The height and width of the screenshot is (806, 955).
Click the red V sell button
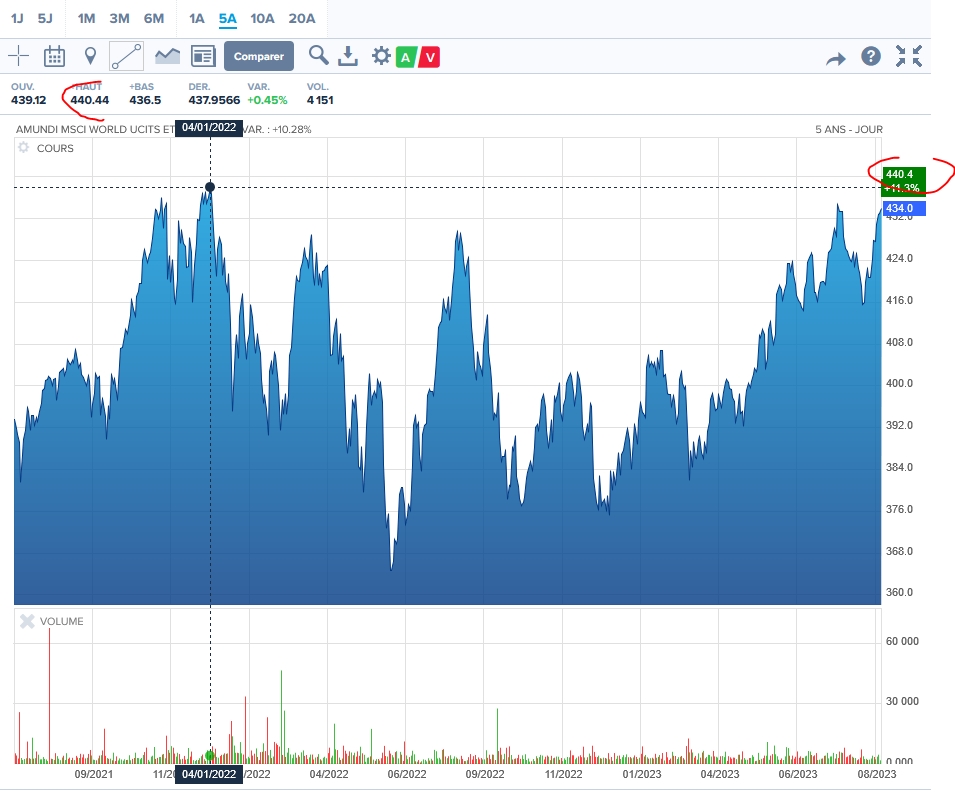[430, 57]
